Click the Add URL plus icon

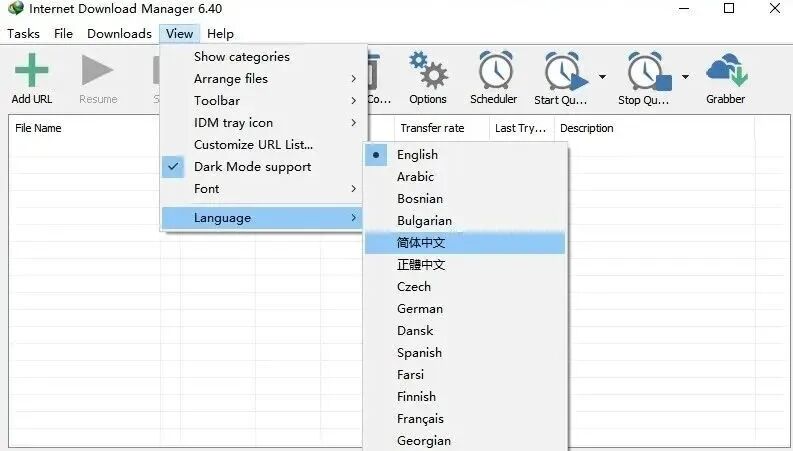(x=31, y=70)
